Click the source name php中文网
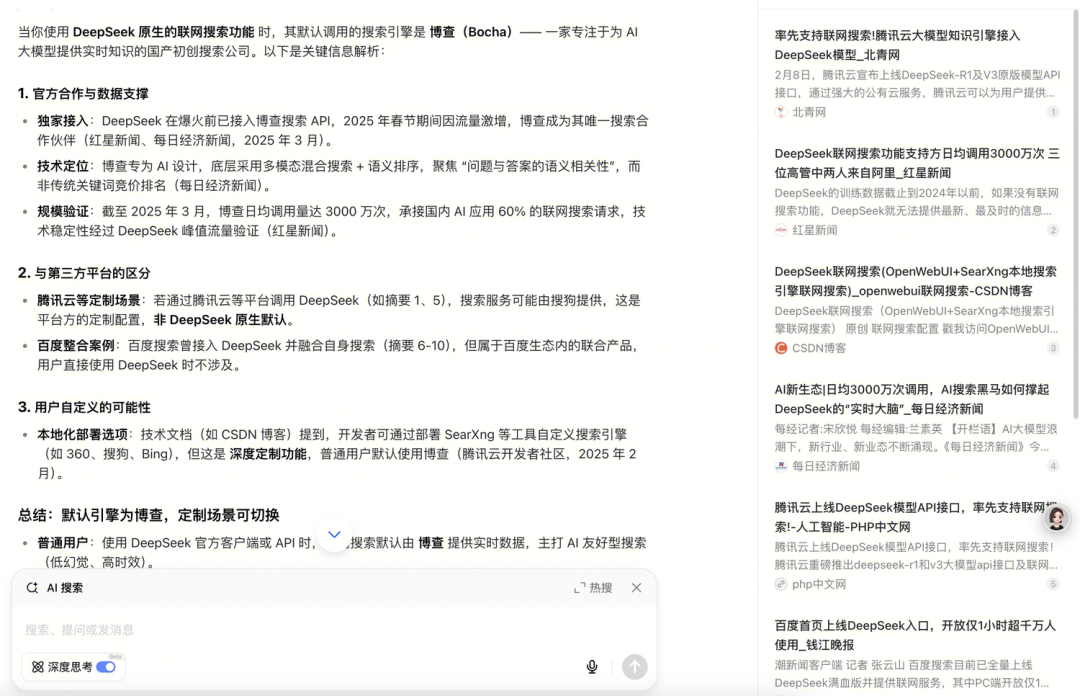Image resolution: width=1080 pixels, height=696 pixels. click(819, 584)
